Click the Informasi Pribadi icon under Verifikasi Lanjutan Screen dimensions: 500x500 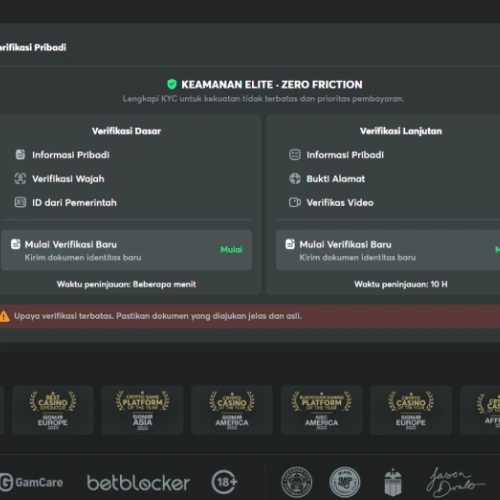295,155
